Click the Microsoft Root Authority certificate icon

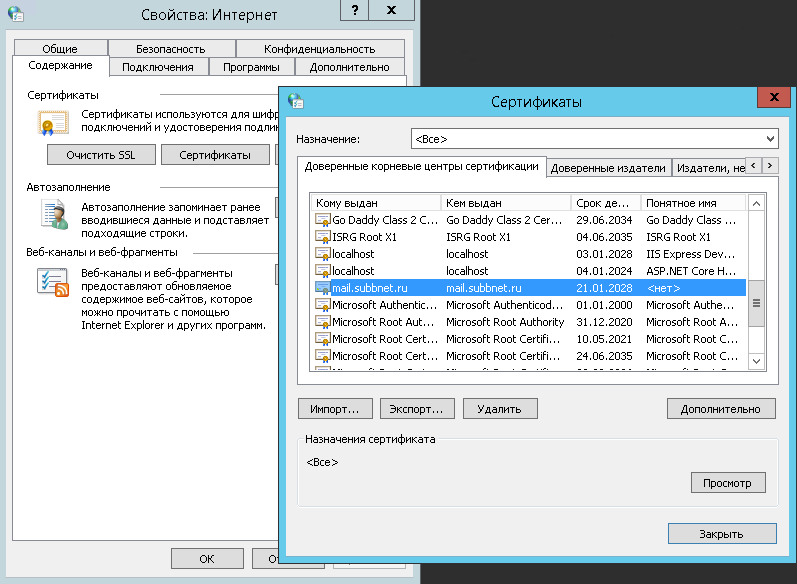(x=322, y=322)
